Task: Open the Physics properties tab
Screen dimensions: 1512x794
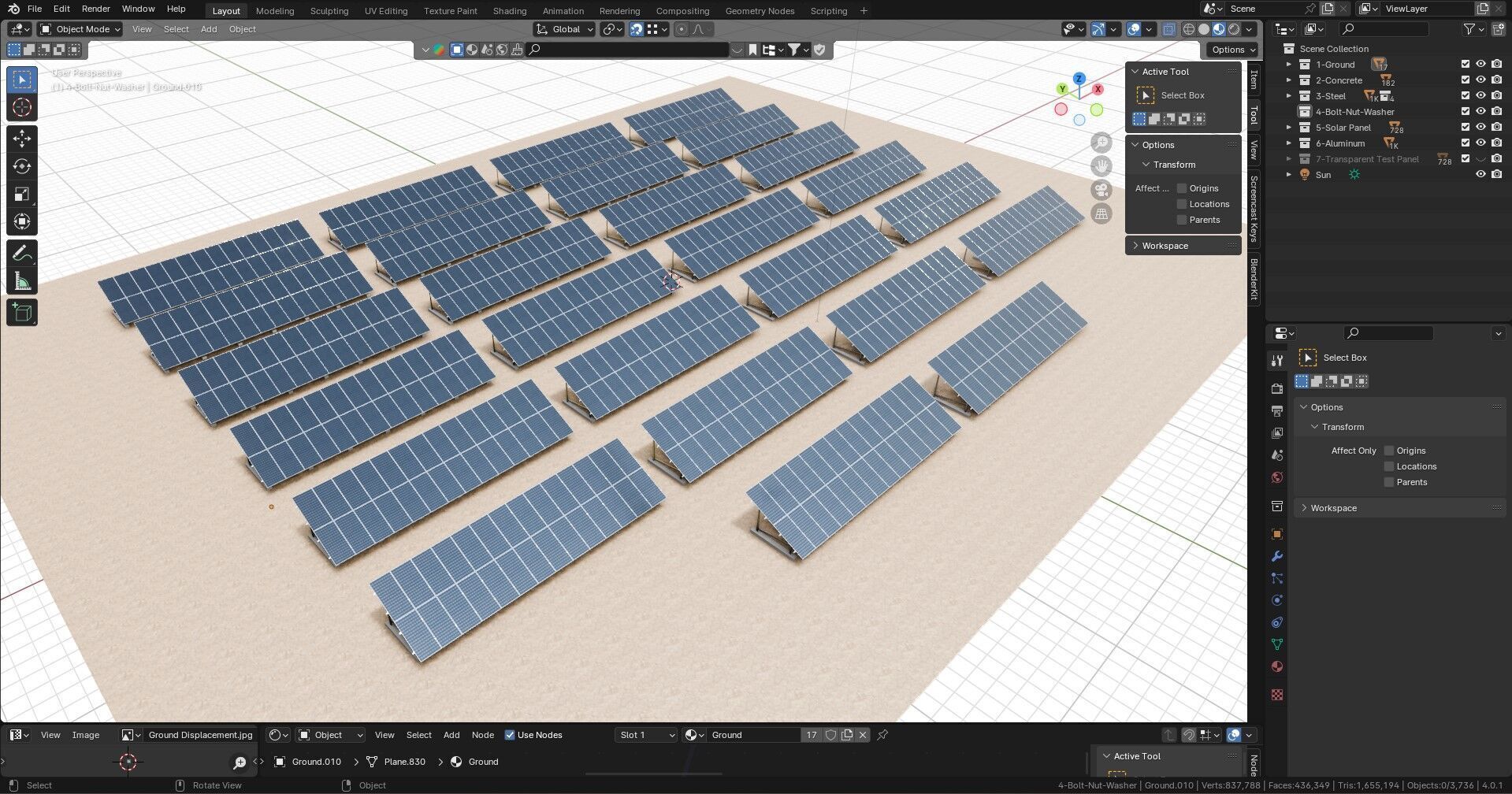Action: [1277, 600]
